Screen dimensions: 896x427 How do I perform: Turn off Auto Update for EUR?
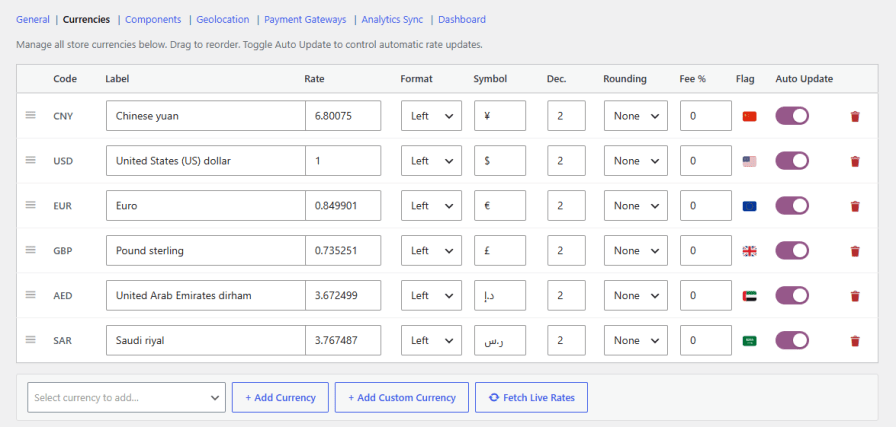pos(792,206)
